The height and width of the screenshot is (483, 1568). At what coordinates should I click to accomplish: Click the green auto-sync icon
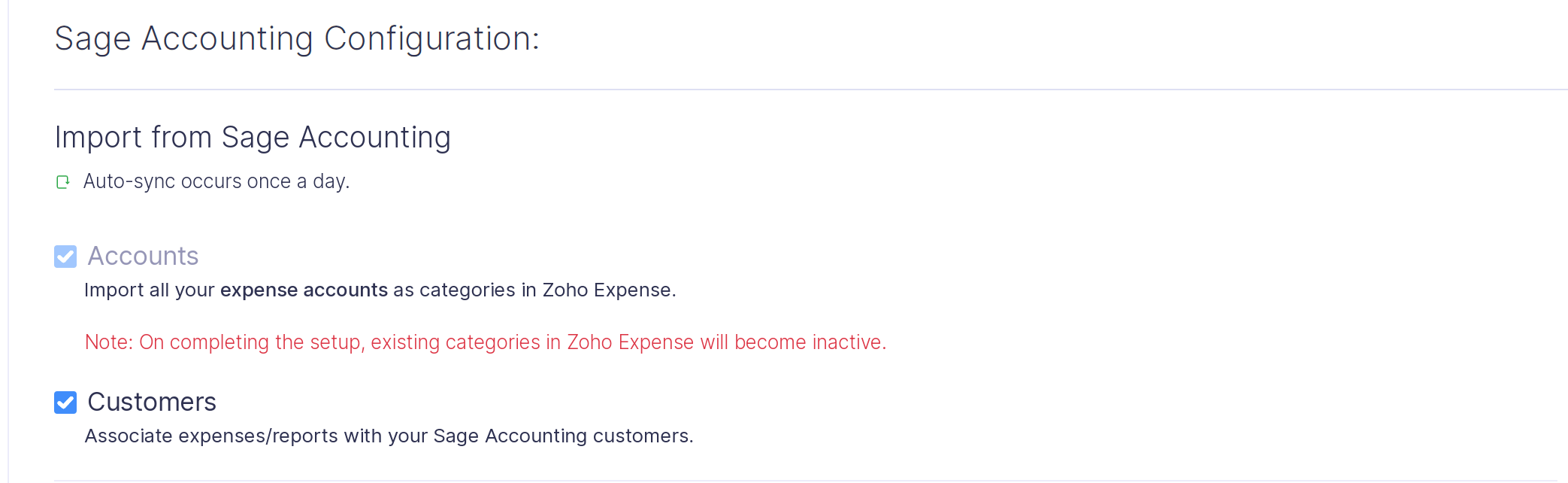[63, 182]
